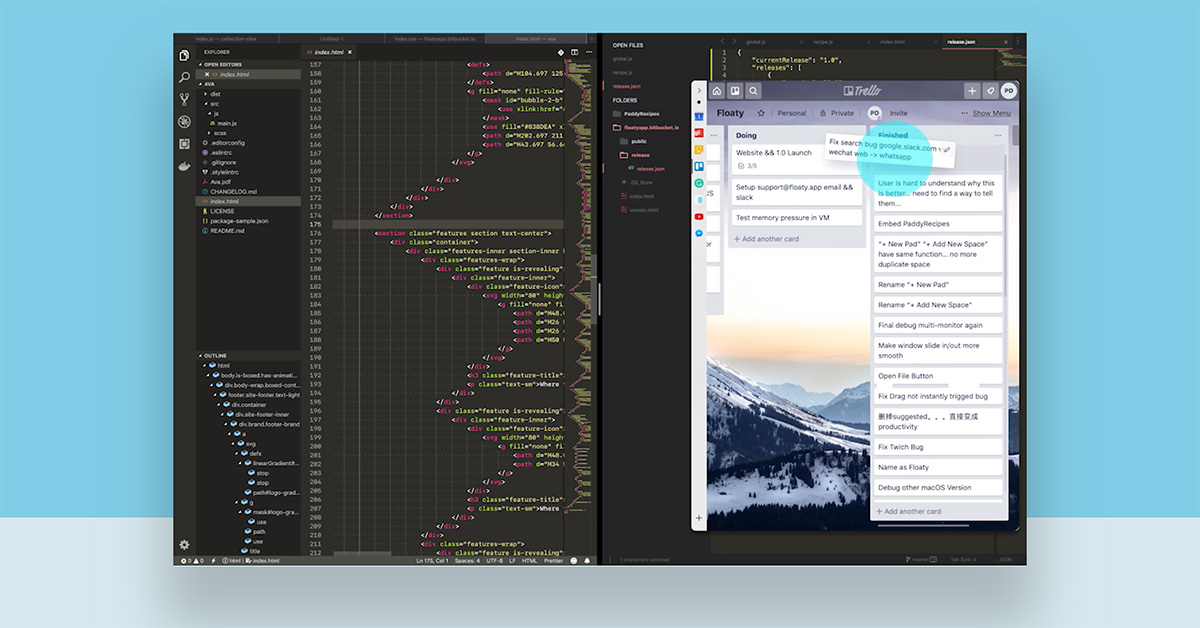Screen dimensions: 1200x628
Task: Click notifications bell in VS Code status bar
Action: 586,561
